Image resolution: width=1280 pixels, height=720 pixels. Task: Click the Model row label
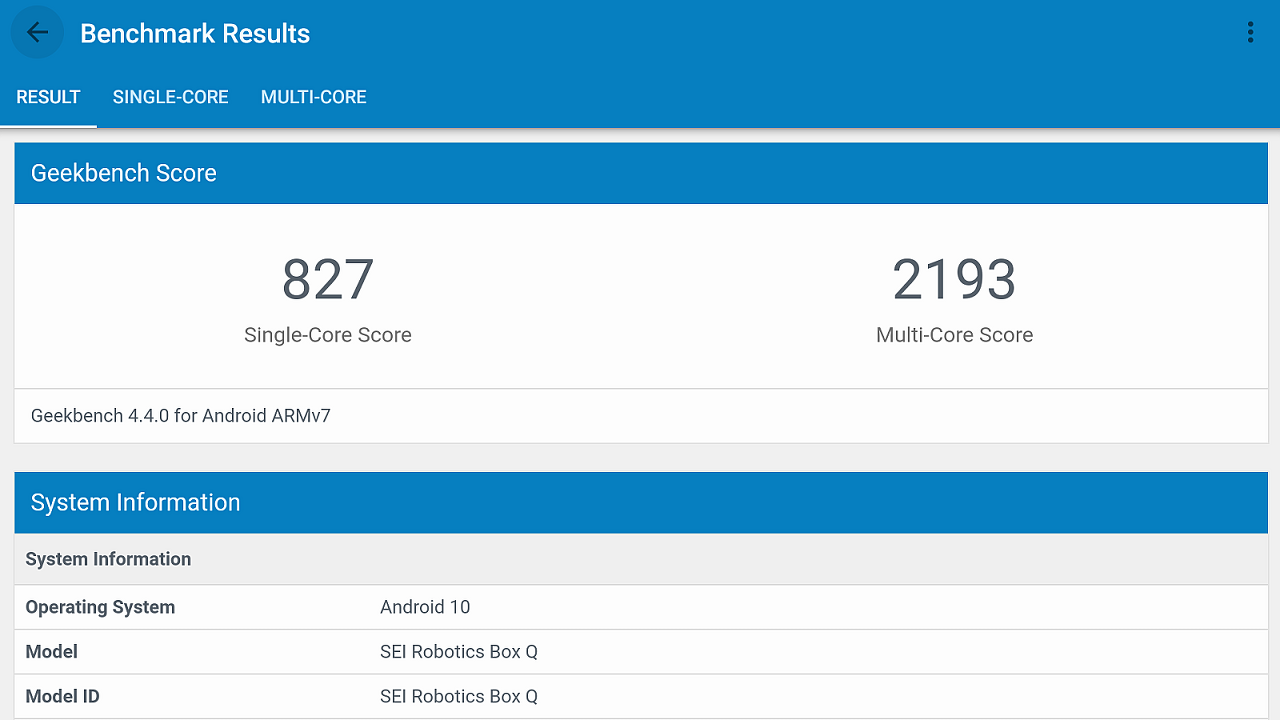52,652
